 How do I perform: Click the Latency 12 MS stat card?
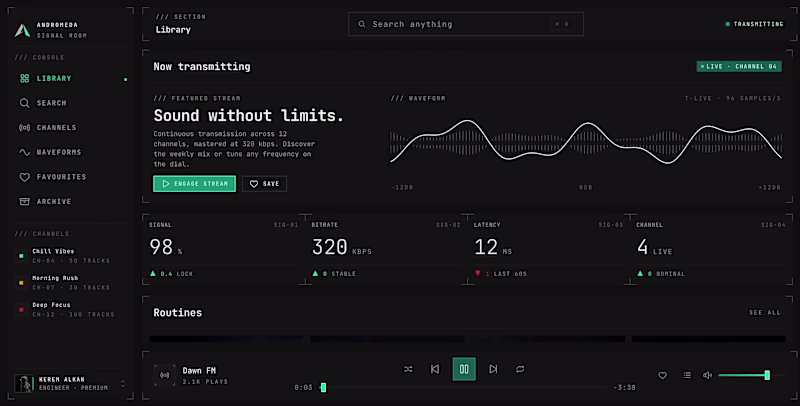[548, 249]
